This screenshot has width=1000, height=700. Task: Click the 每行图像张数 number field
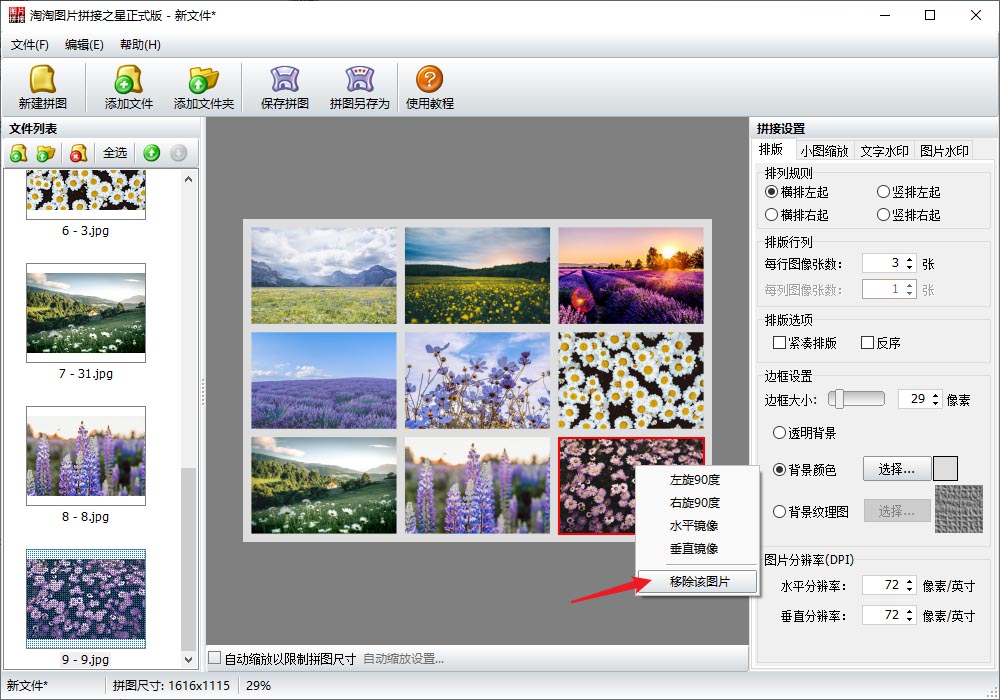883,263
